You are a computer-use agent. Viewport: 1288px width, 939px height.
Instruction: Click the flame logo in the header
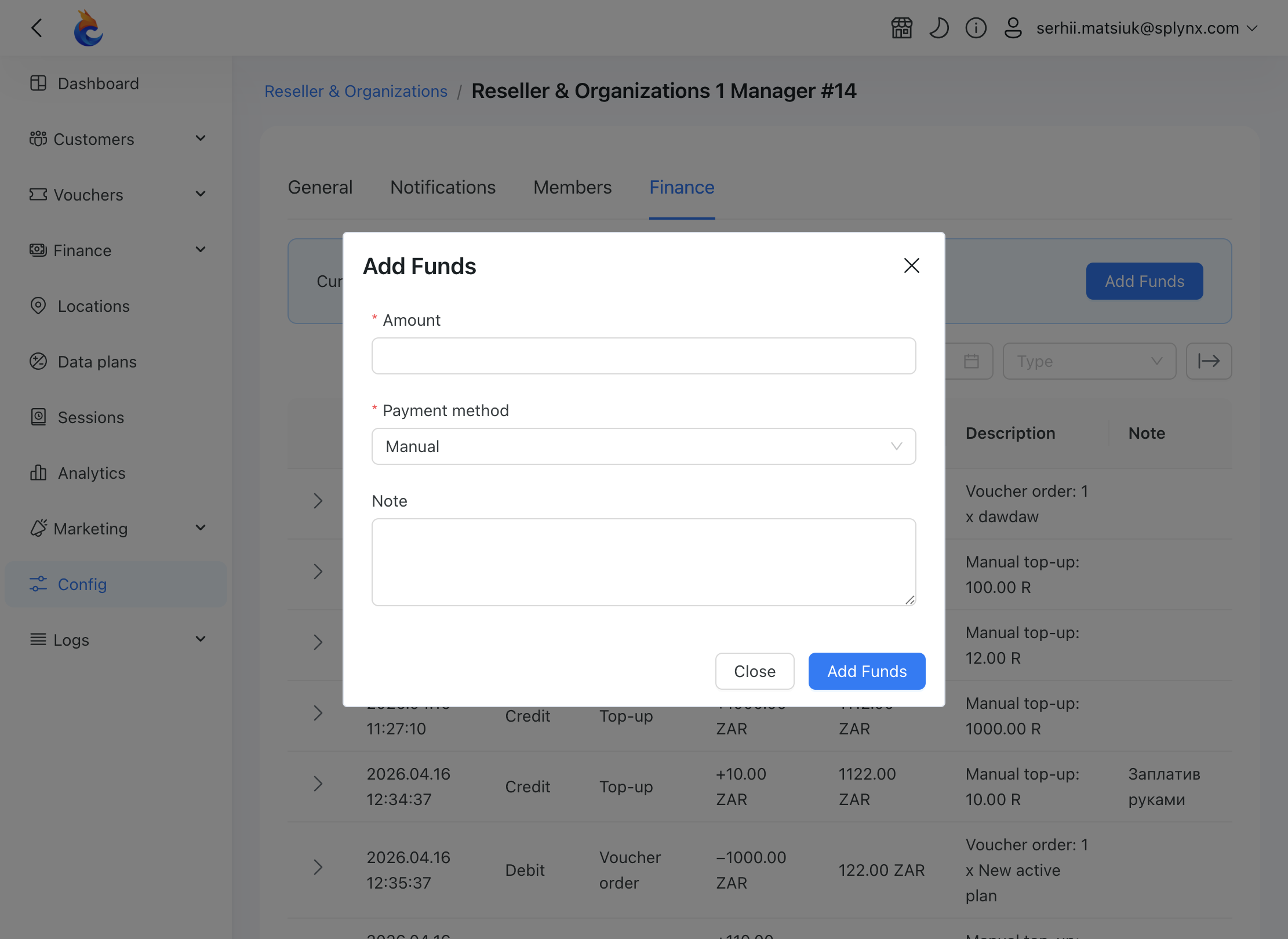[88, 28]
